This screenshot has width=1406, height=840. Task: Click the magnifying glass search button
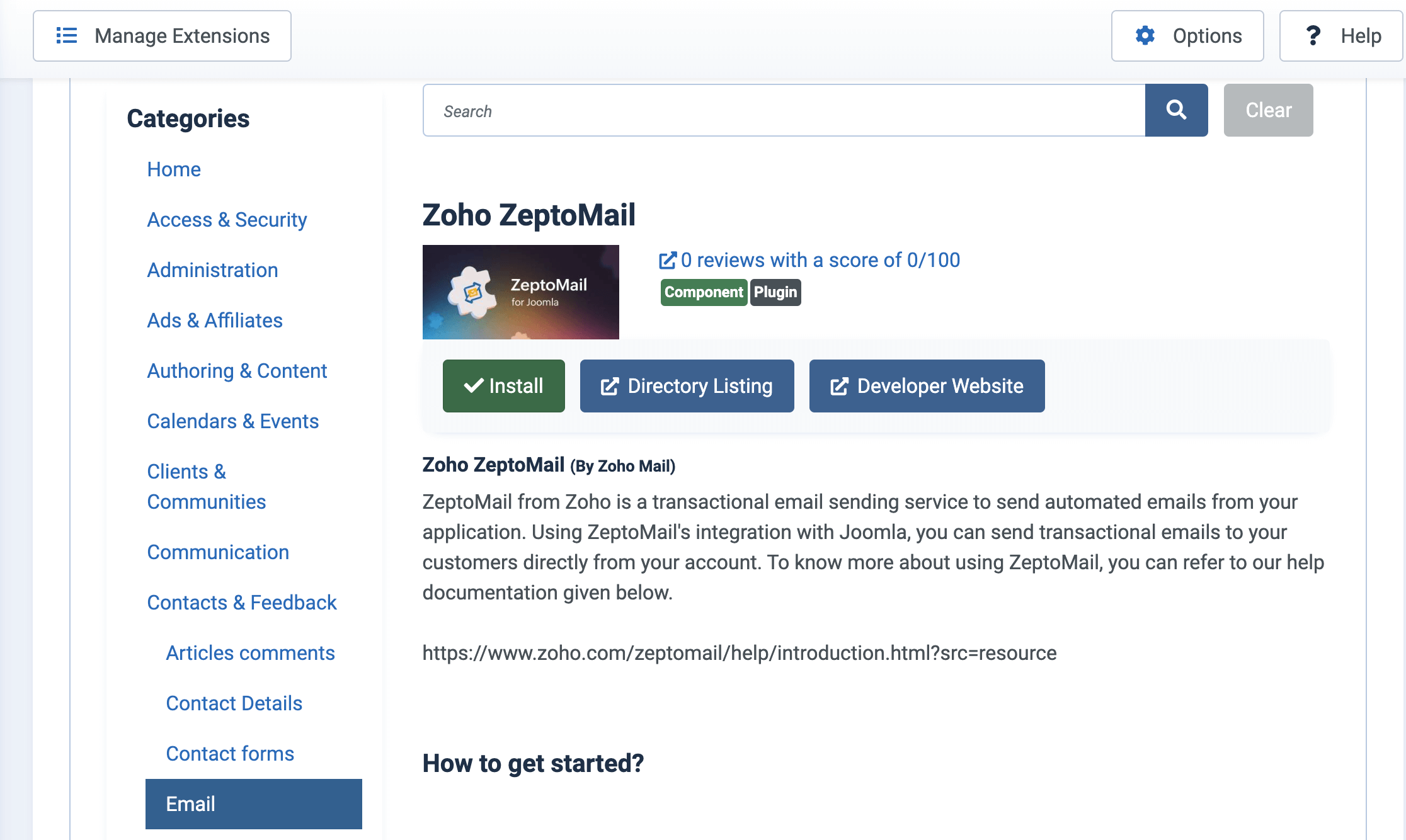[x=1176, y=110]
